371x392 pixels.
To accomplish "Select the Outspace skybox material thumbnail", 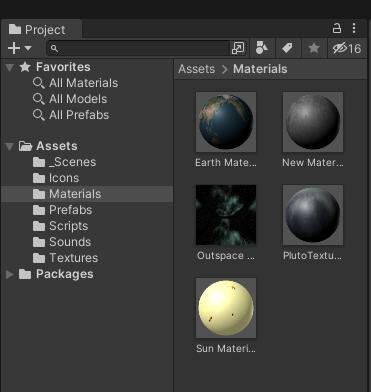I will 226,215.
